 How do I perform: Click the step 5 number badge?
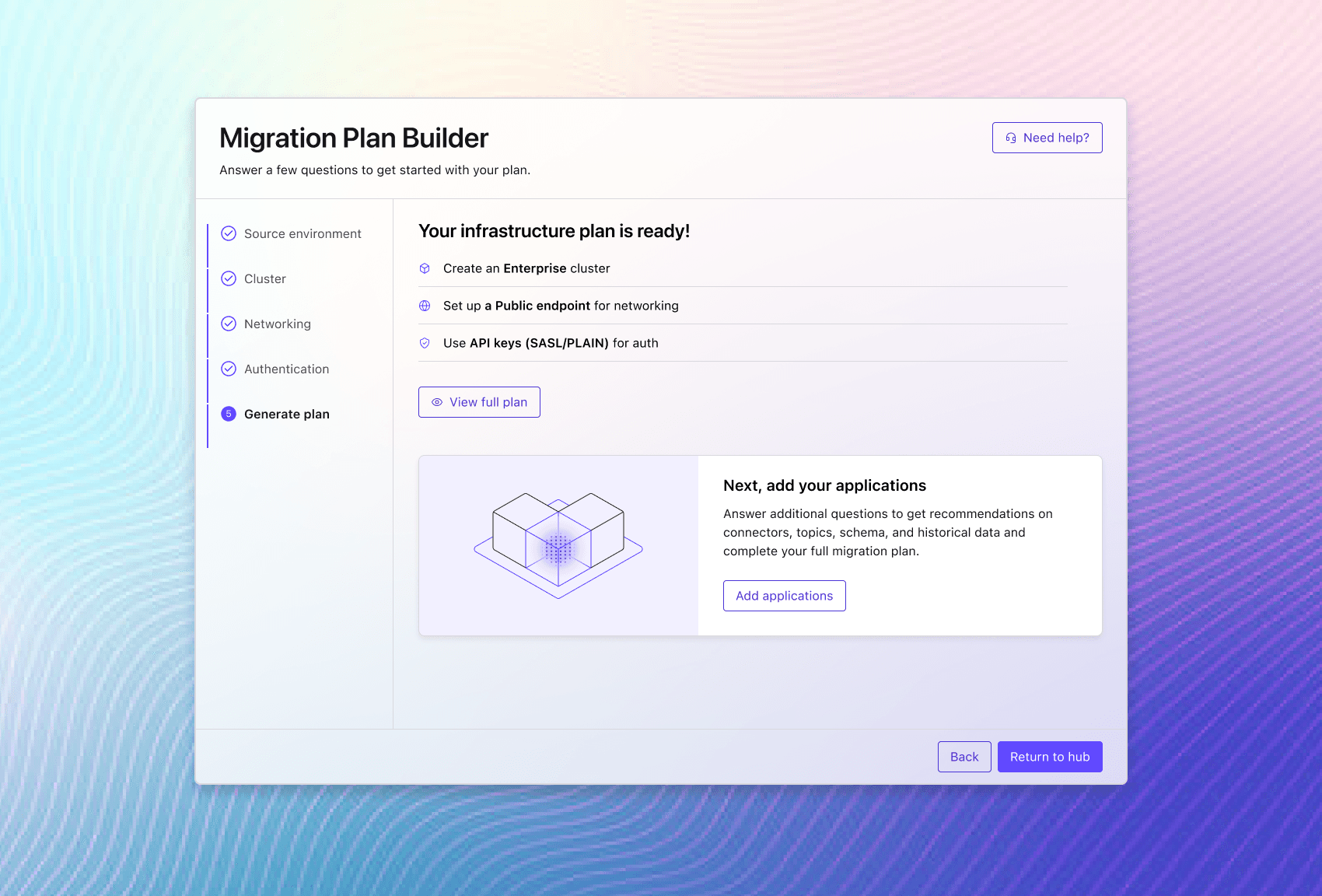pyautogui.click(x=229, y=414)
